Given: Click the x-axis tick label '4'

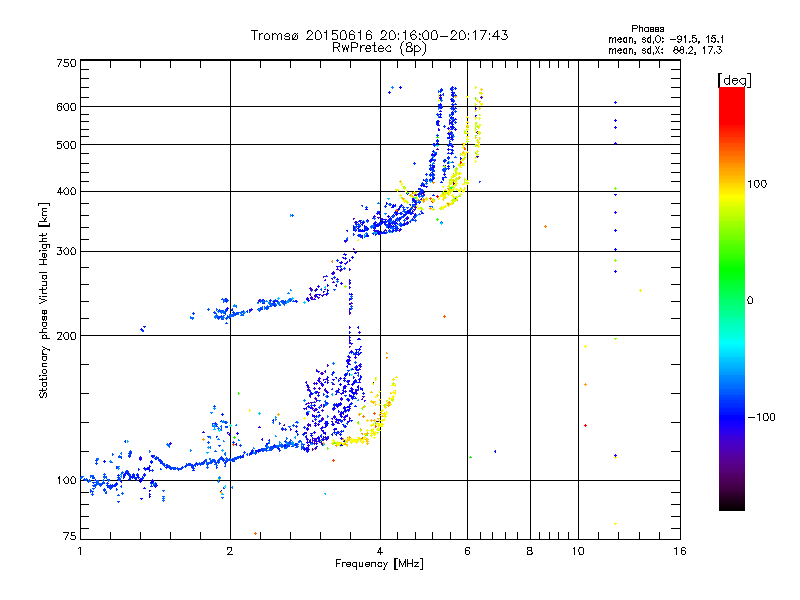Looking at the screenshot, I should tap(380, 551).
